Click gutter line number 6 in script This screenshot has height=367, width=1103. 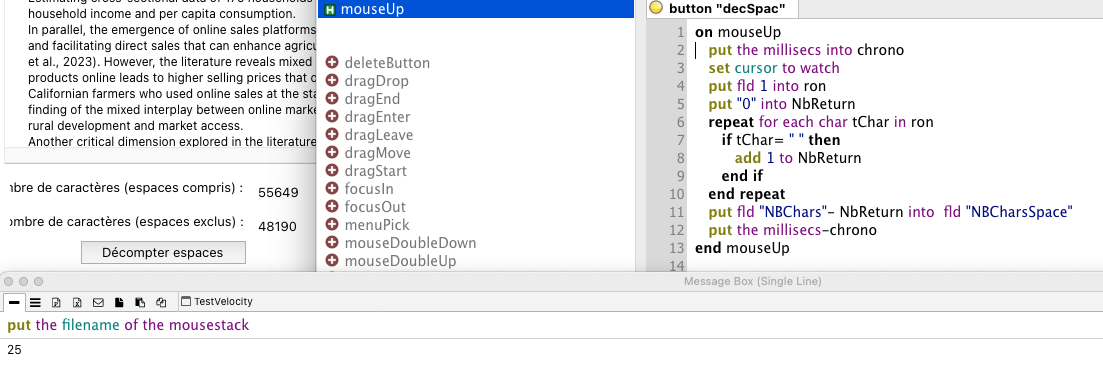point(680,122)
